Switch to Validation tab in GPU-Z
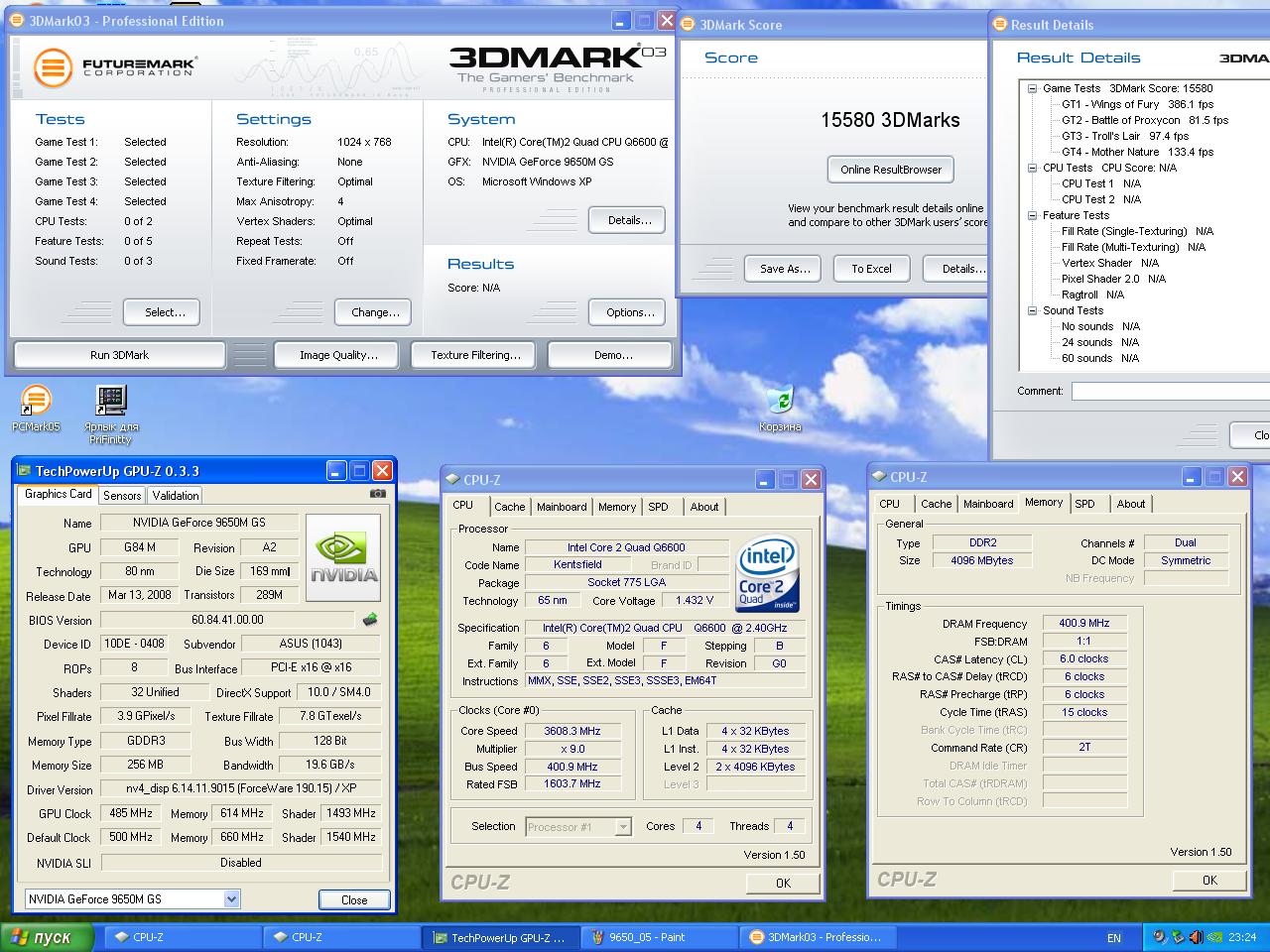The width and height of the screenshot is (1270, 952). coord(176,496)
